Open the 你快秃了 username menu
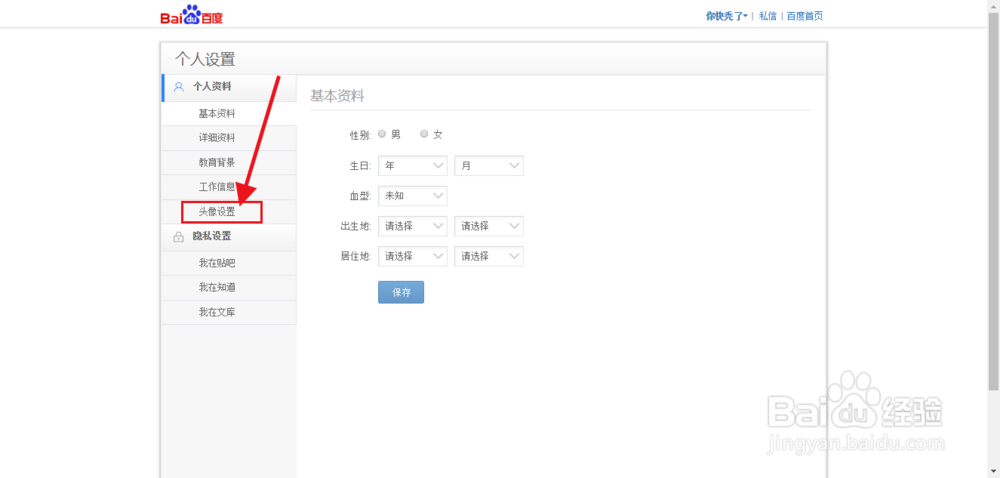This screenshot has width=1000, height=478. tap(726, 17)
